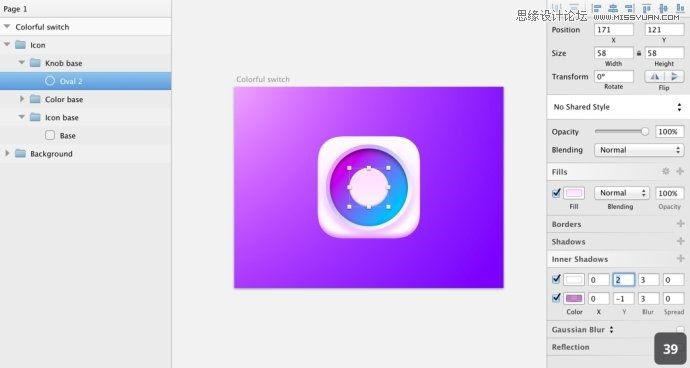Select the Background group row

pos(86,153)
